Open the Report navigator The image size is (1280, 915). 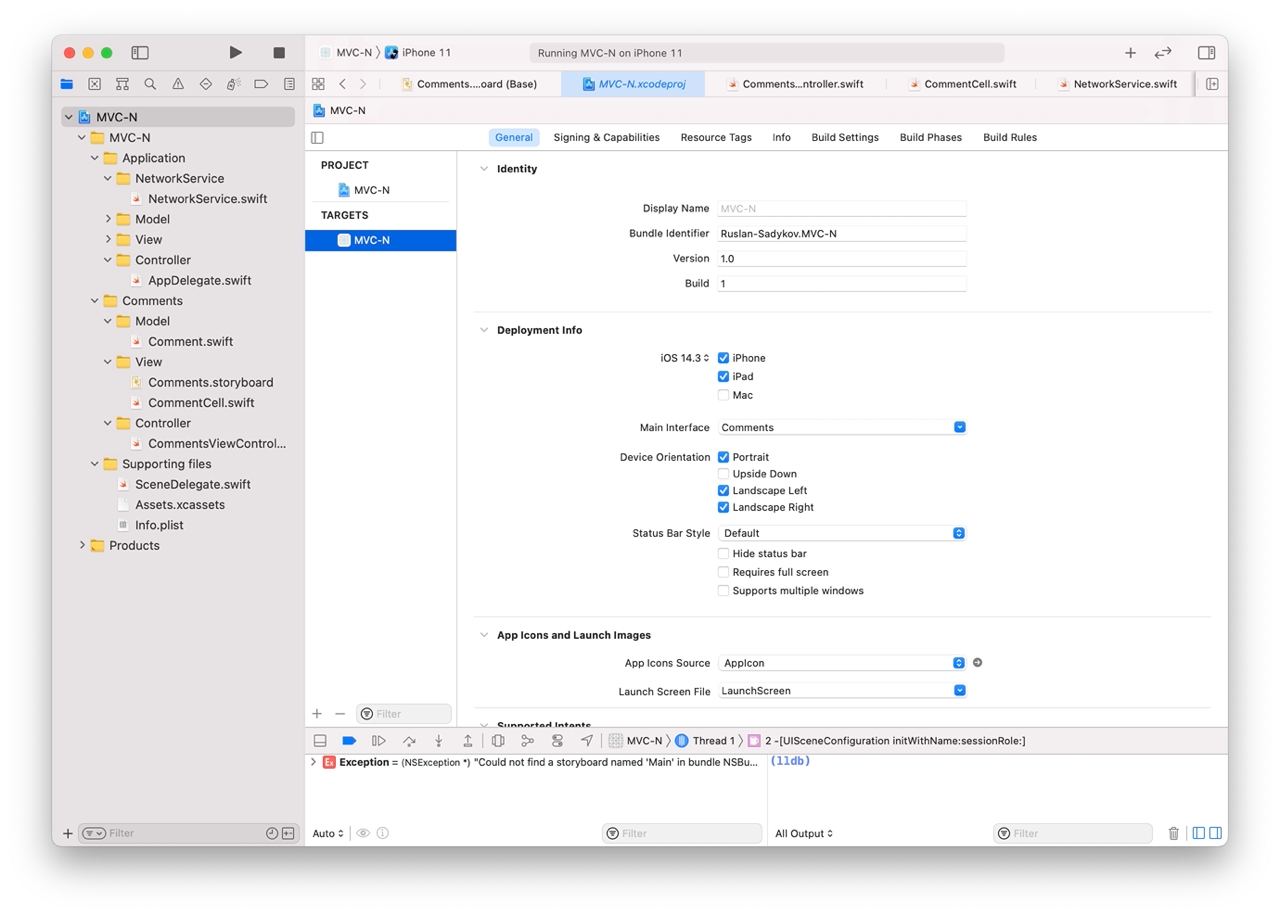[289, 84]
